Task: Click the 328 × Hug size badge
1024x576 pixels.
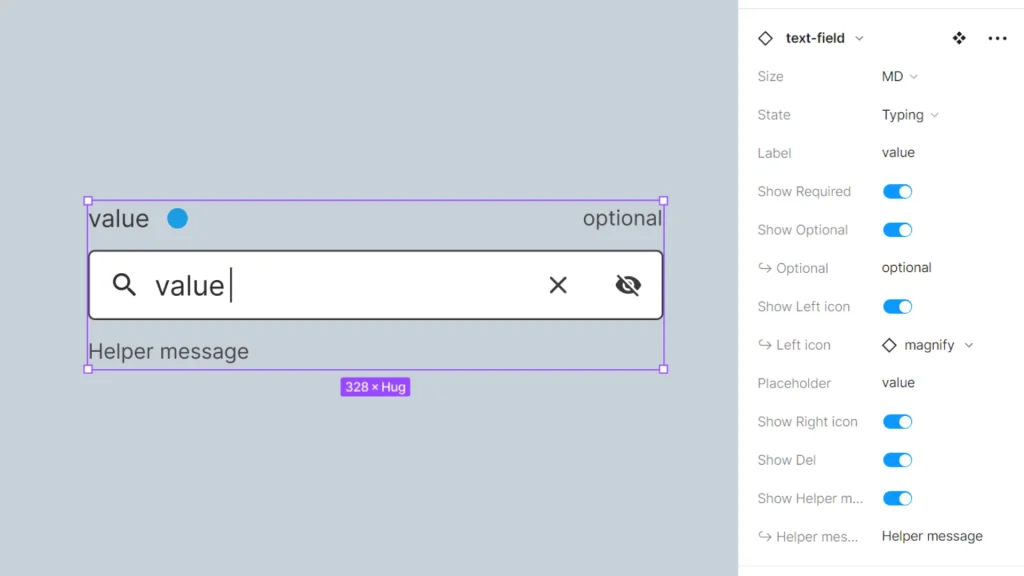Action: (x=375, y=387)
